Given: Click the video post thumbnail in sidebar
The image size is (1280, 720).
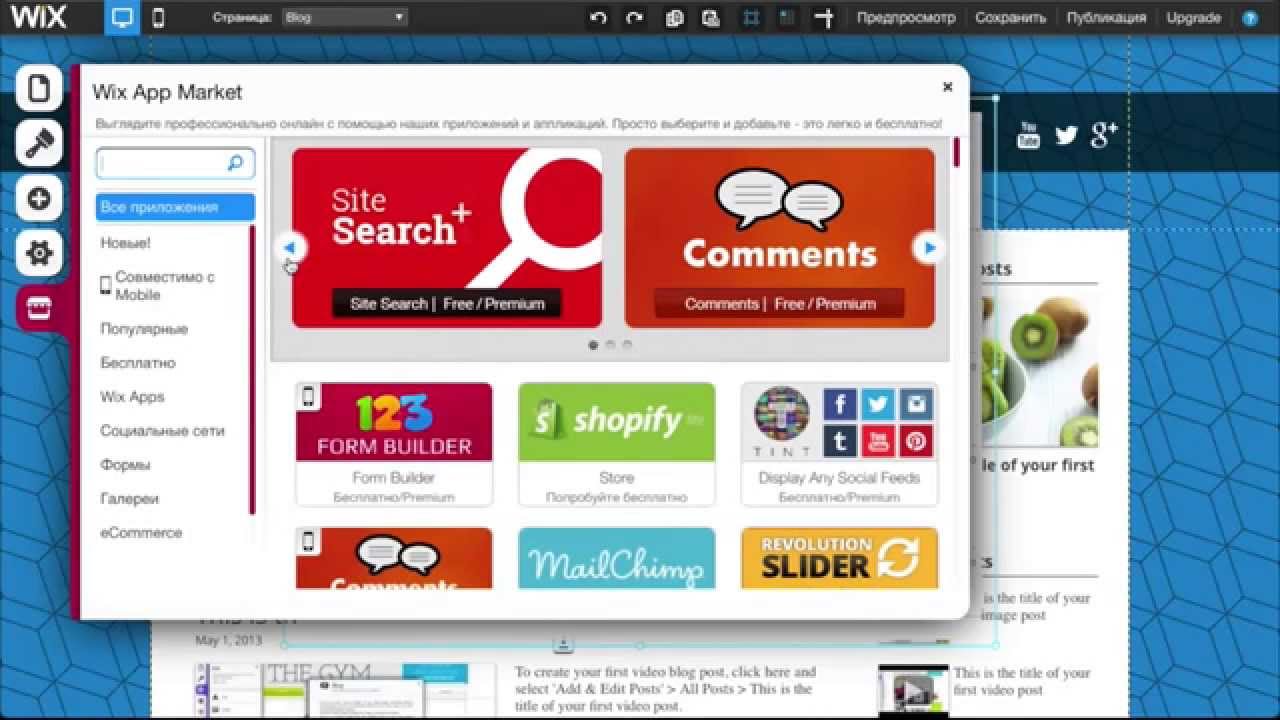Looking at the screenshot, I should tap(913, 689).
